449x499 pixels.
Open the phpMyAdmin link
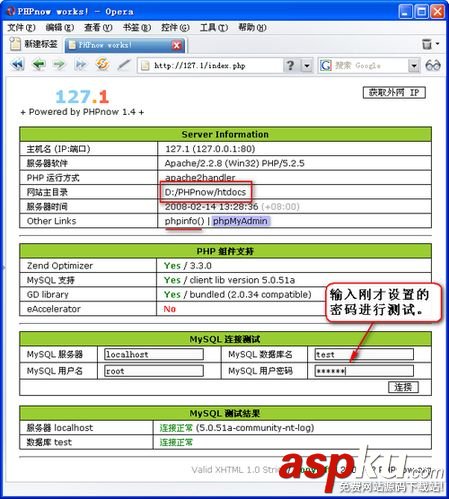coord(240,221)
